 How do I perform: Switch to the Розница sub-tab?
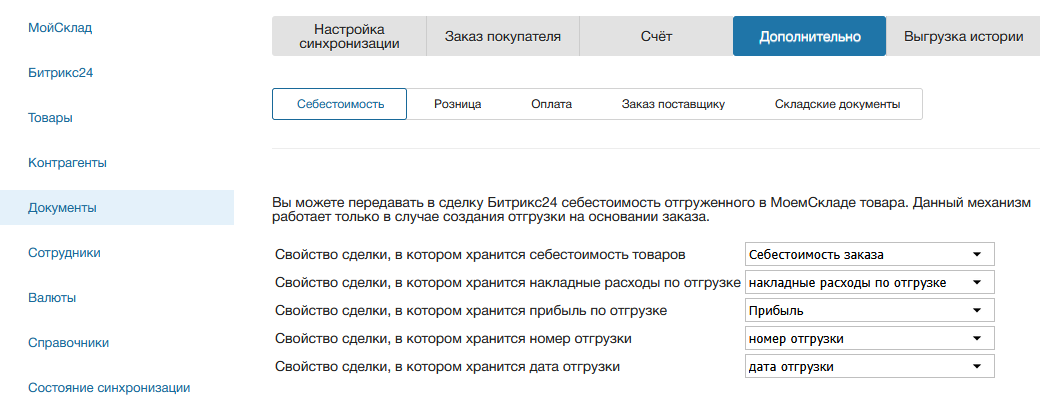click(x=457, y=104)
